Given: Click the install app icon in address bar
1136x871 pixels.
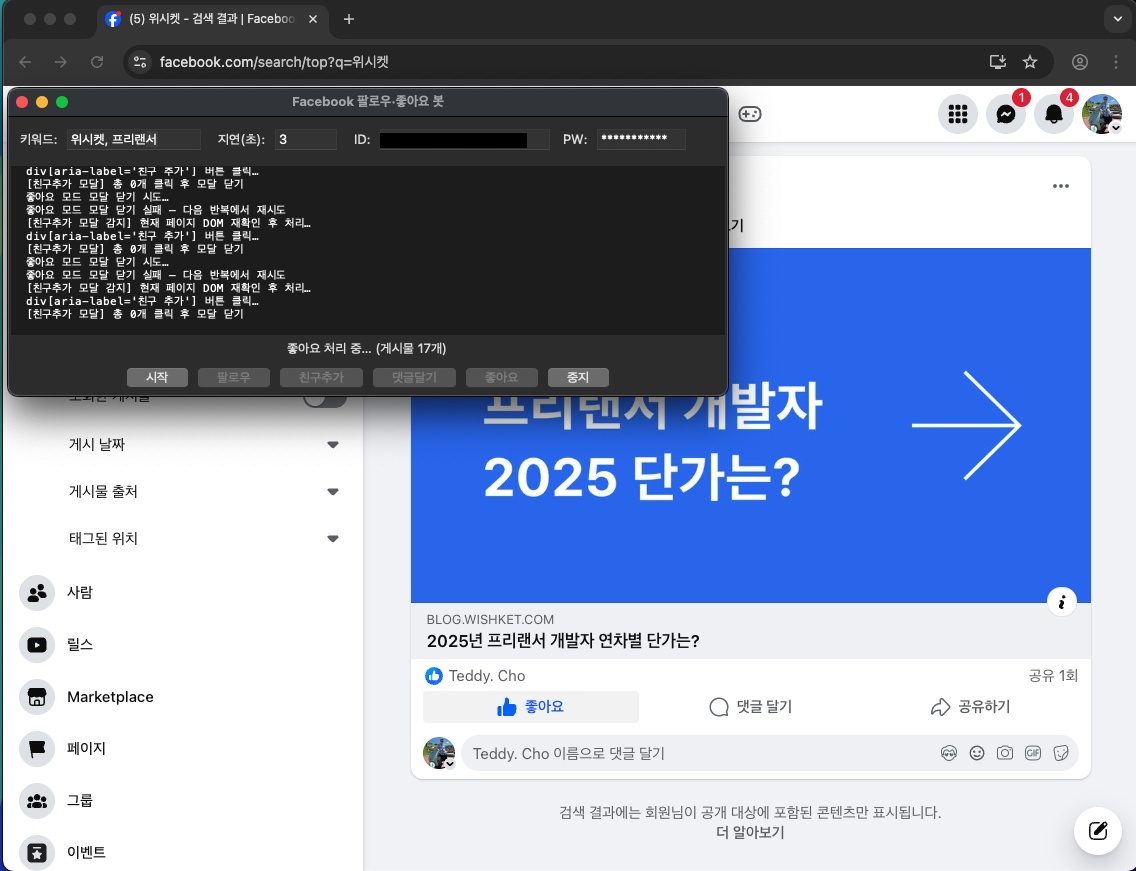Looking at the screenshot, I should pyautogui.click(x=998, y=62).
